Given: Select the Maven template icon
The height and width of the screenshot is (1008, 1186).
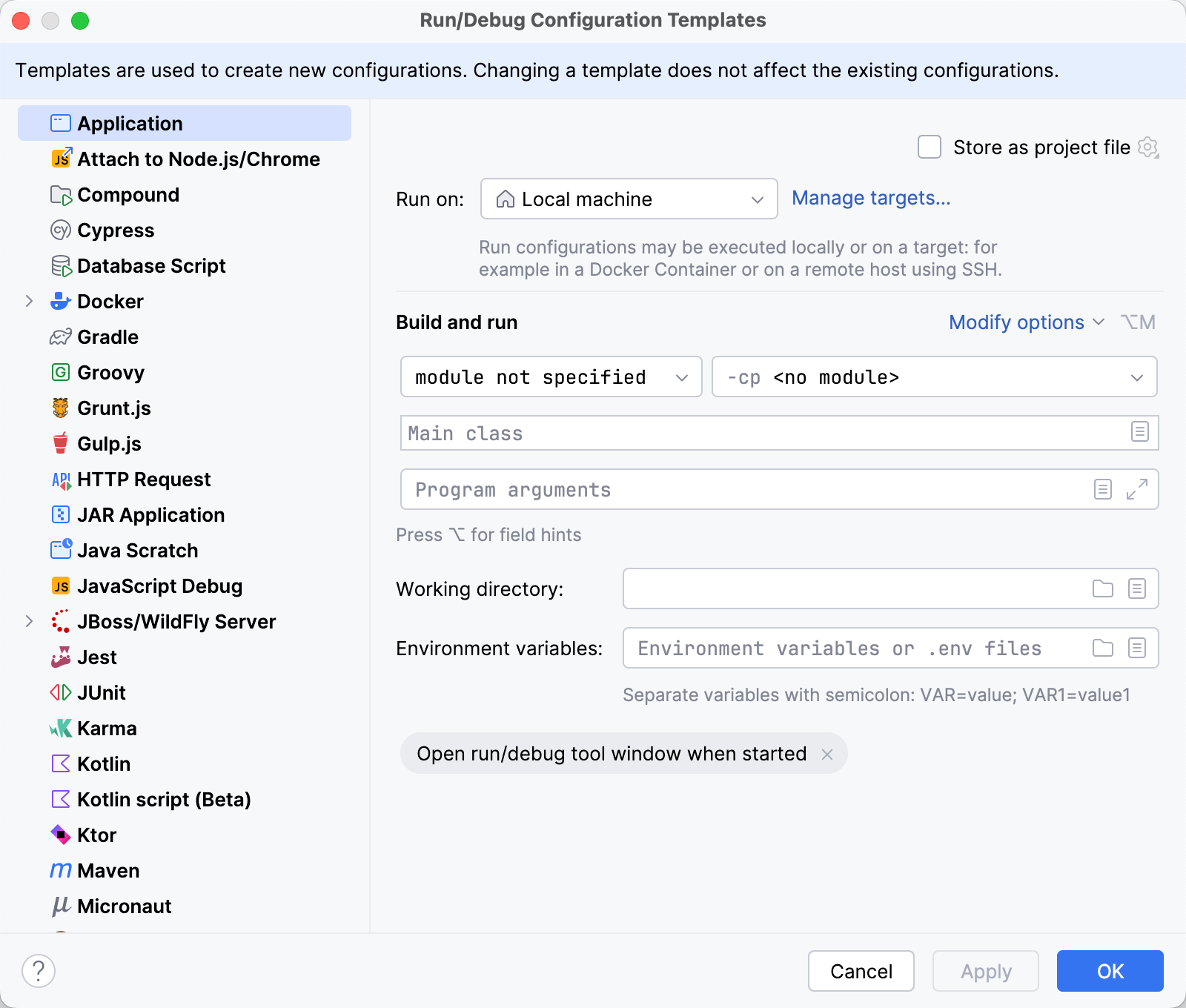Looking at the screenshot, I should pos(60,870).
